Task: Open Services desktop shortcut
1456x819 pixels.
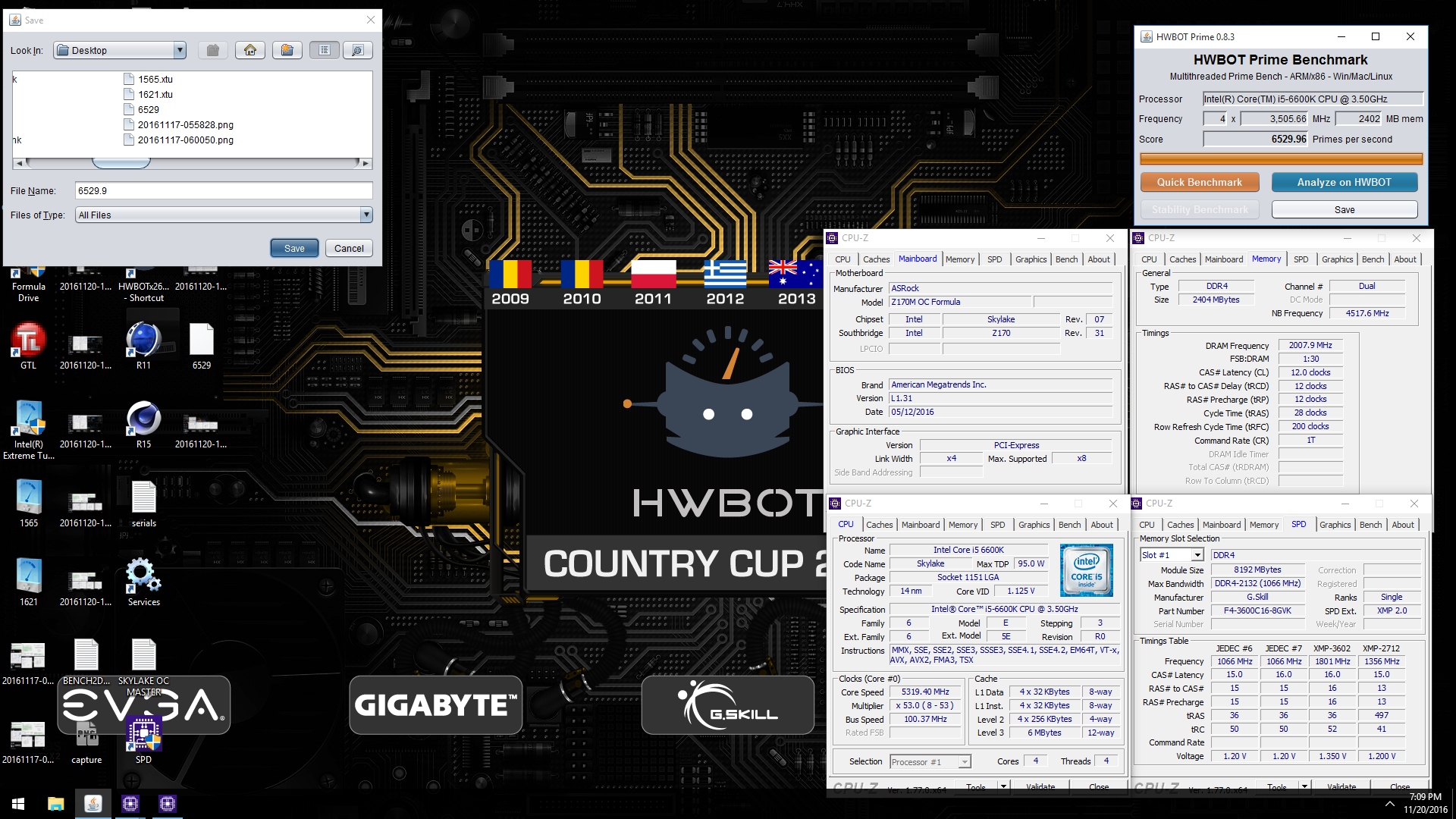Action: 144,582
